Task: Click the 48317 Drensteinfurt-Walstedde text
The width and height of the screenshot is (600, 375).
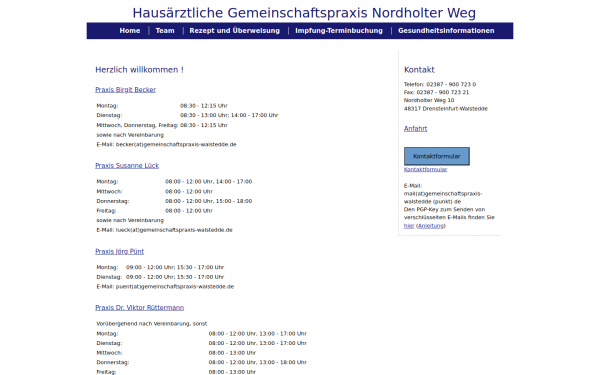Action: coord(446,109)
